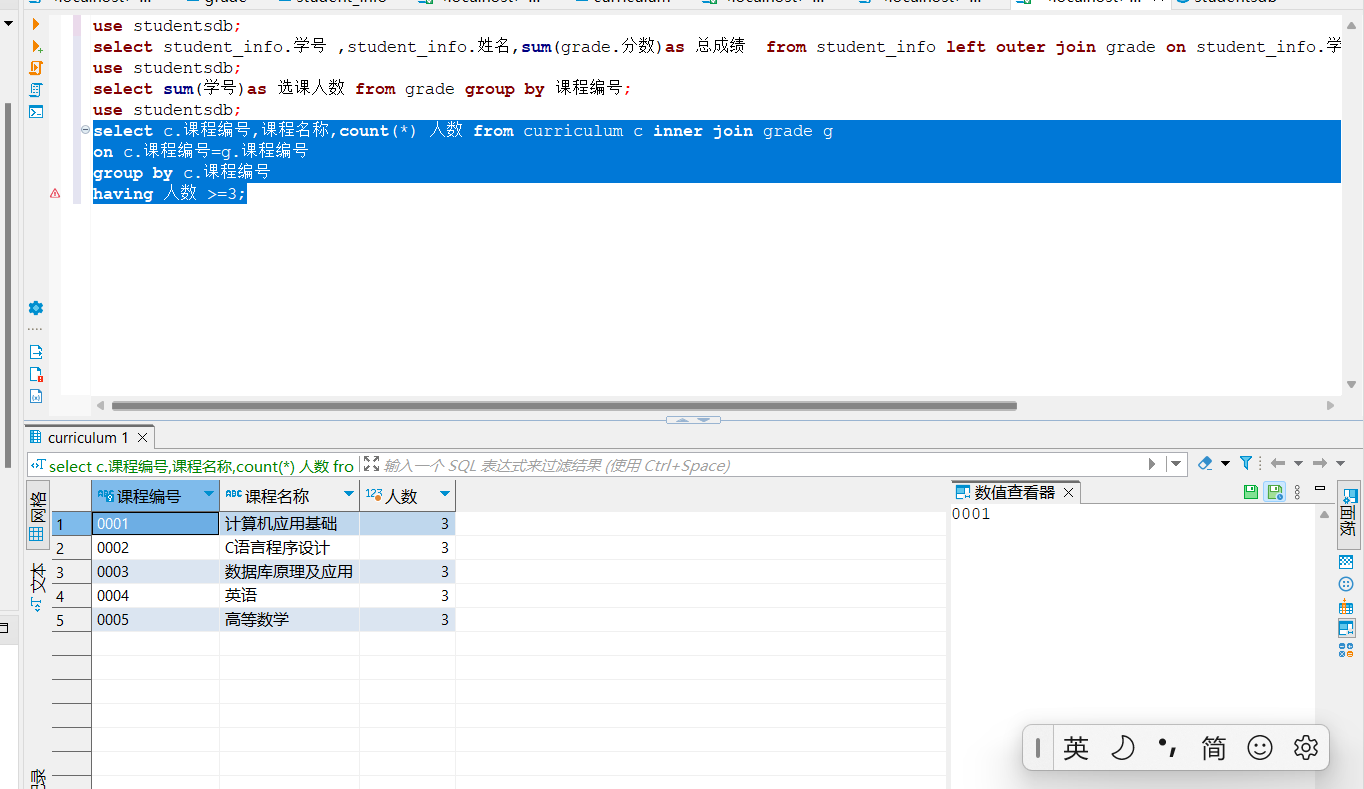The width and height of the screenshot is (1364, 789).
Task: Select cell 0004 in the results grid
Action: click(x=155, y=596)
